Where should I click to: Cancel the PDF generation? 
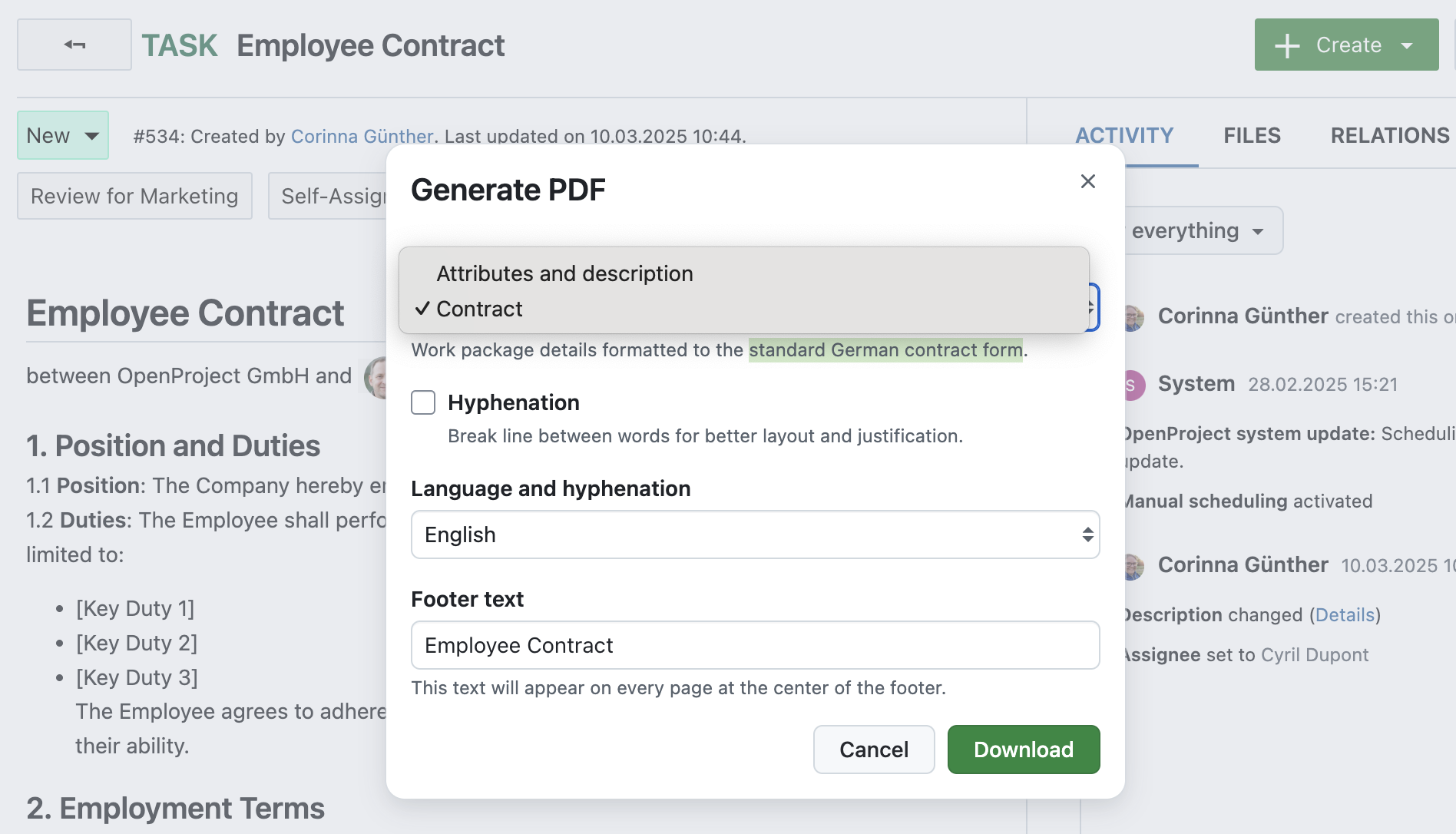click(873, 750)
